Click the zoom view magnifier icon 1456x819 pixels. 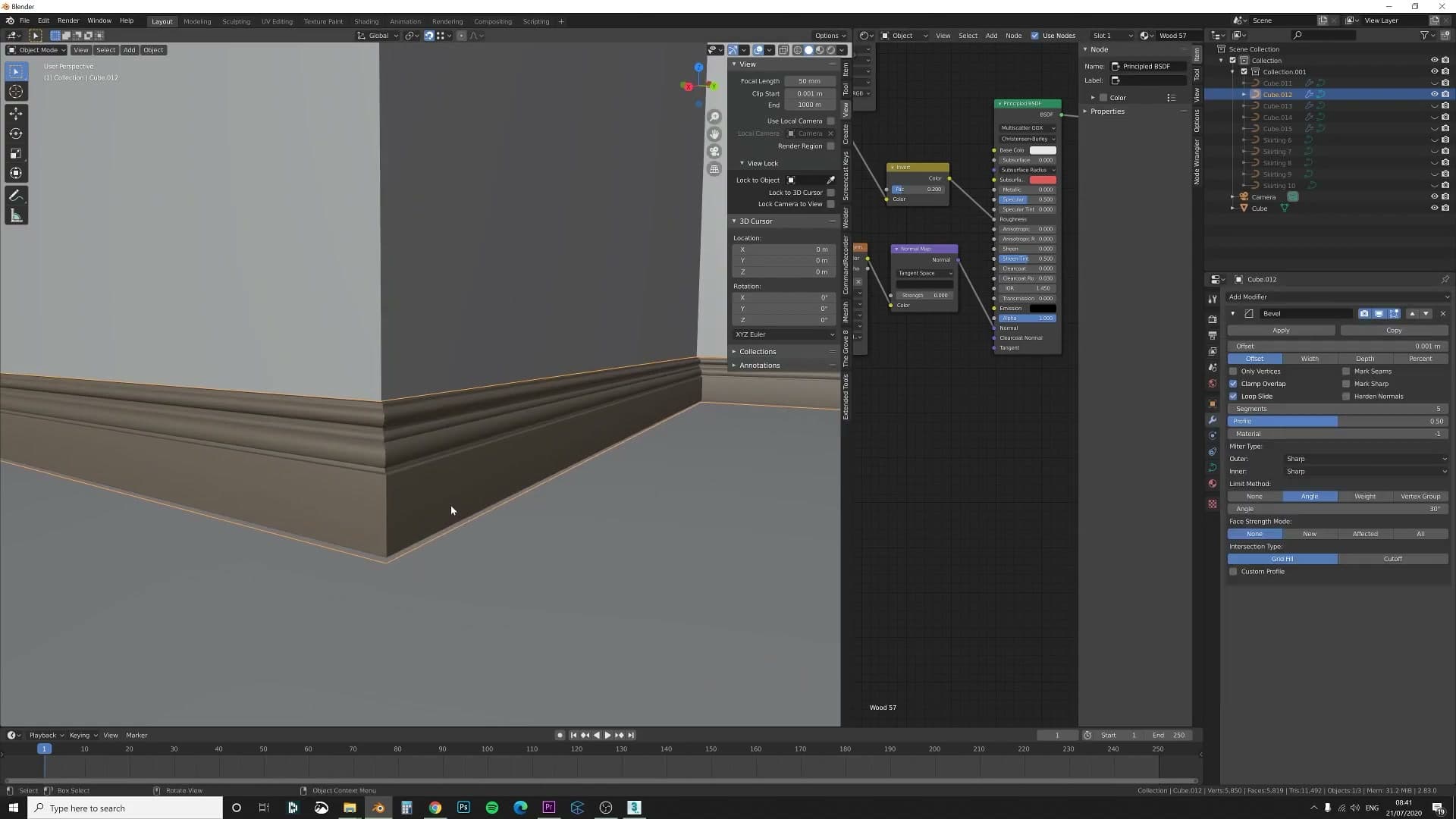tap(714, 117)
